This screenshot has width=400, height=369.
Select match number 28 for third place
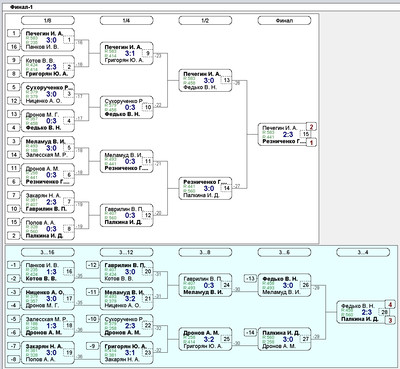[x=384, y=312]
